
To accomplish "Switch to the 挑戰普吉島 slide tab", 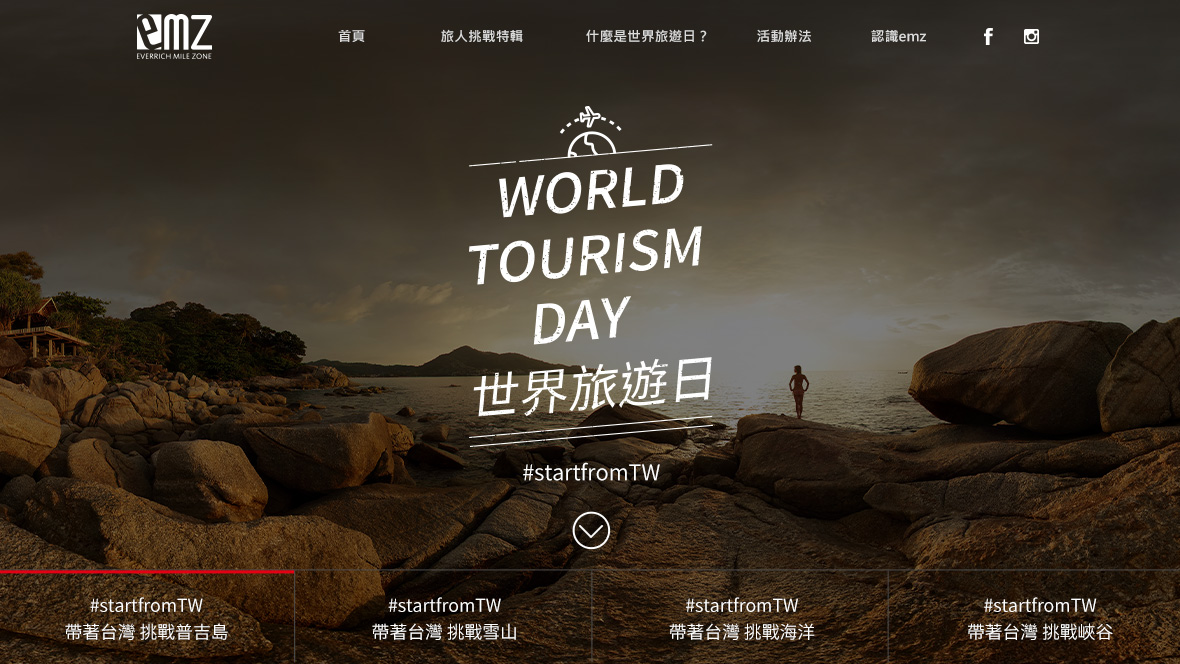I will pos(147,619).
